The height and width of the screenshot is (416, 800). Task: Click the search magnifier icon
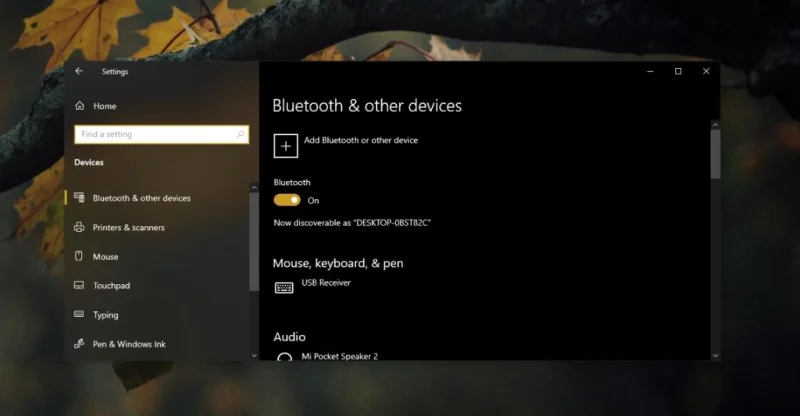240,134
